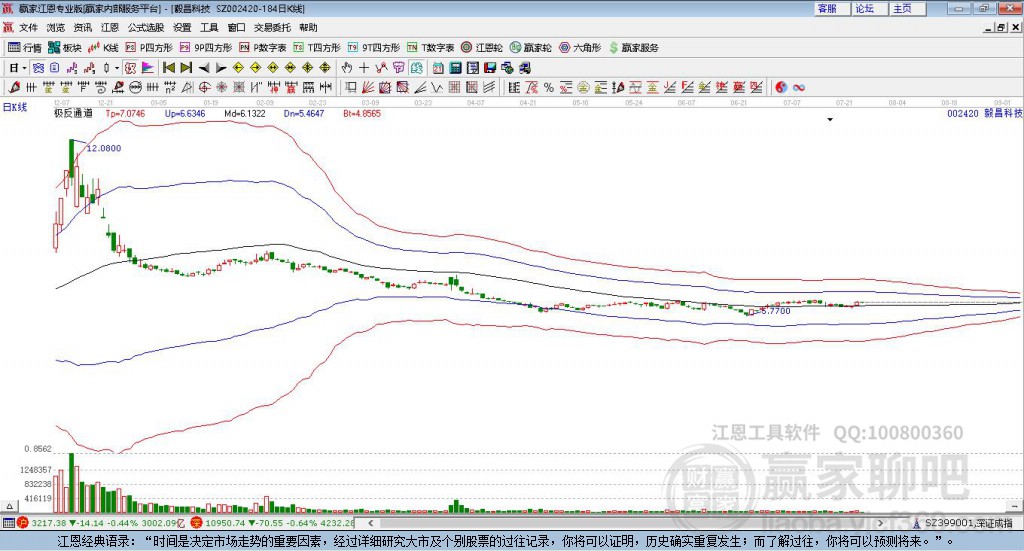Viewport: 1024px width, 551px height.
Task: Open the T四方形 tool
Action: pyautogui.click(x=317, y=48)
